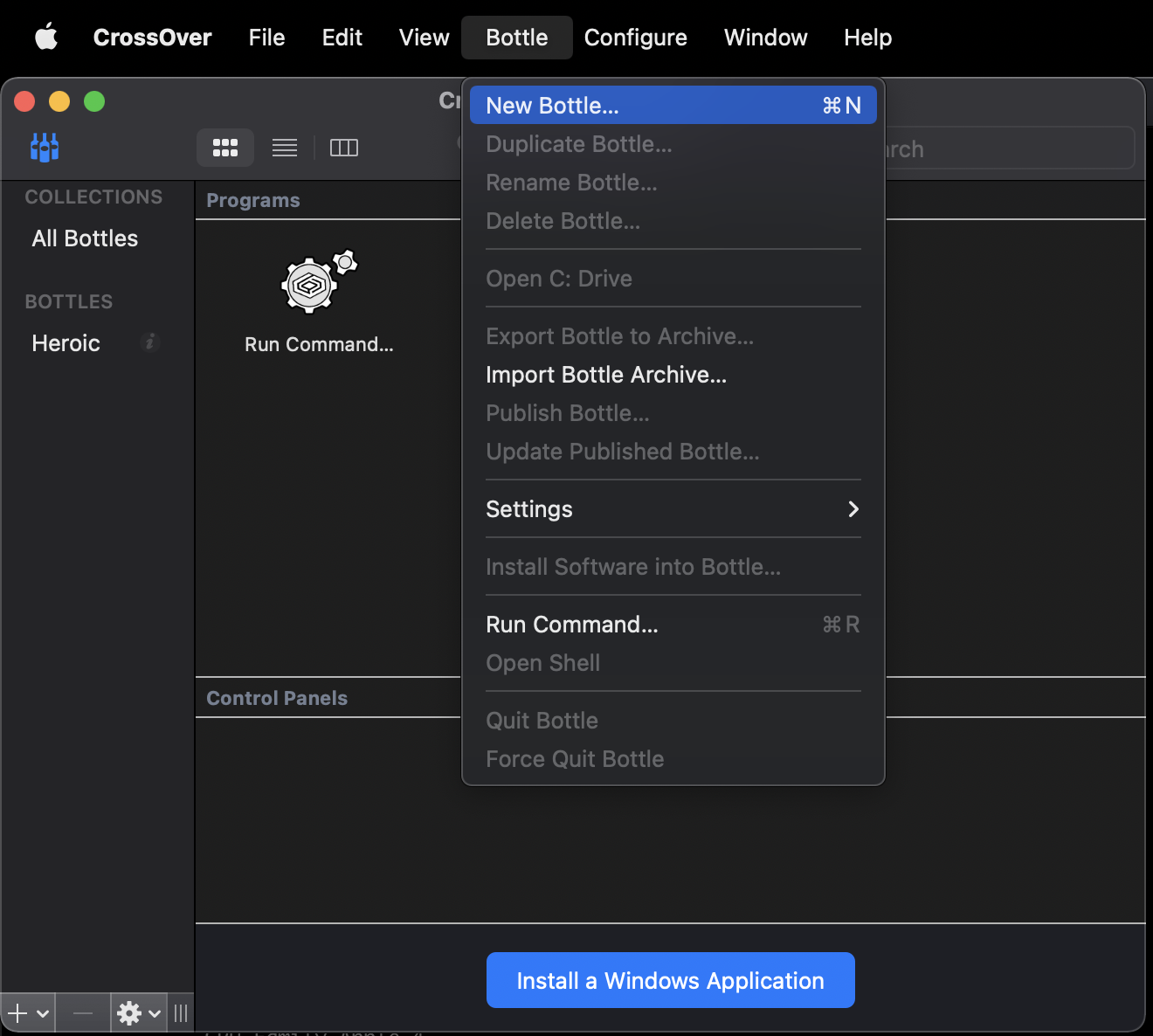Click the Control Panels section header

pyautogui.click(x=277, y=698)
